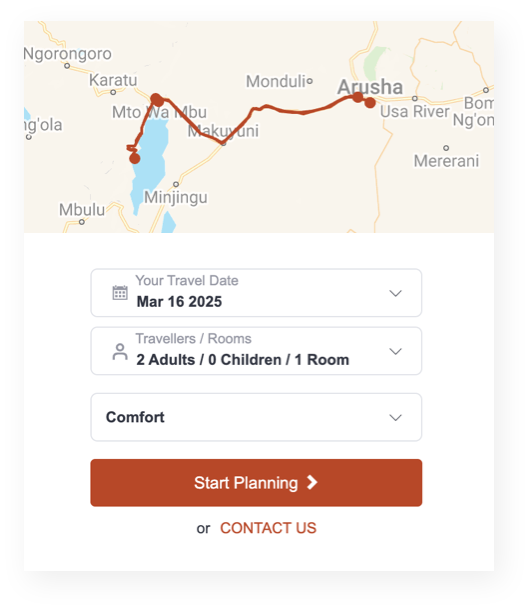
Task: Select the Mar 16 2025 date field
Action: 256,293
